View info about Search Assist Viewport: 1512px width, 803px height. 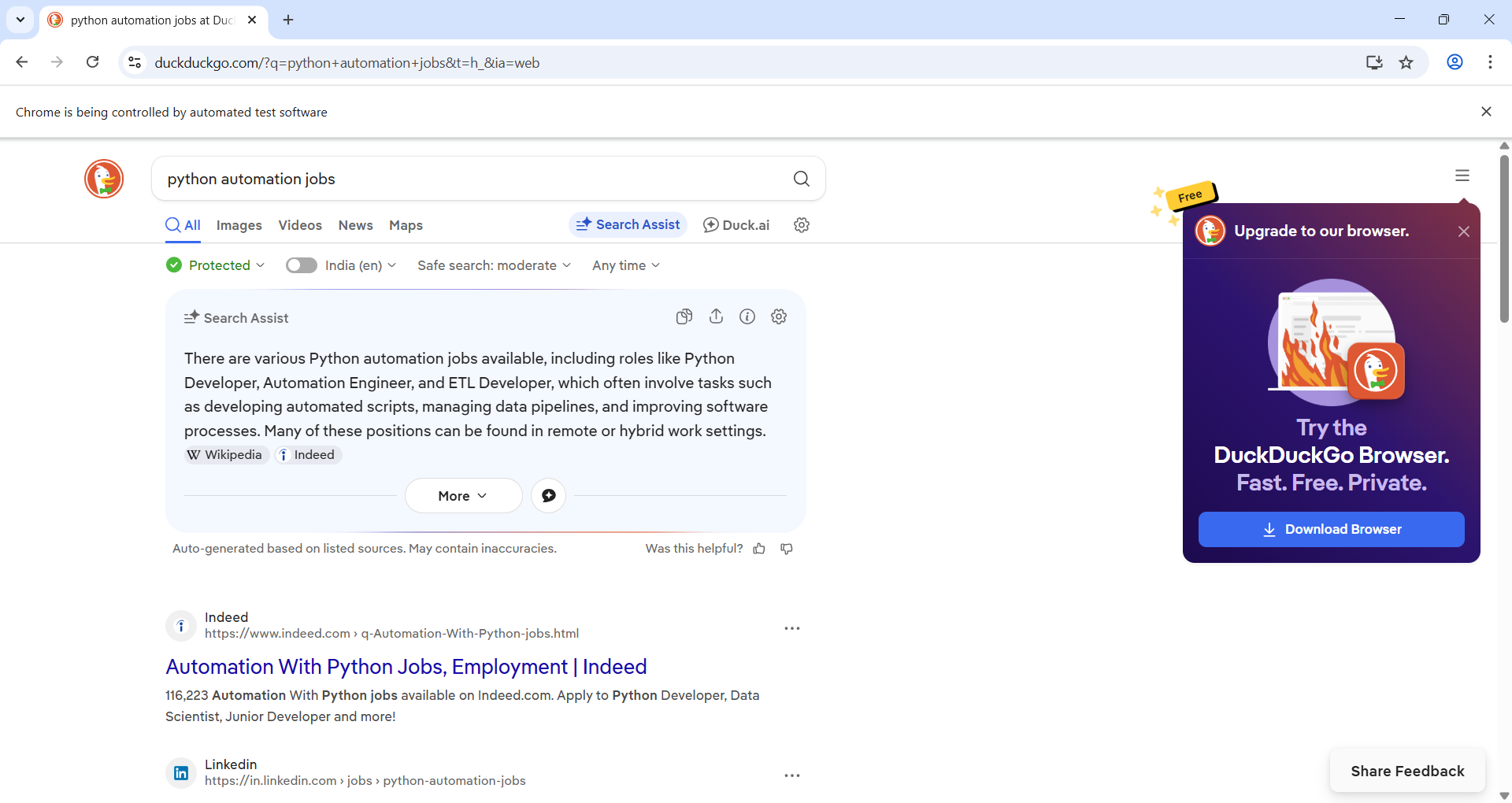(747, 316)
